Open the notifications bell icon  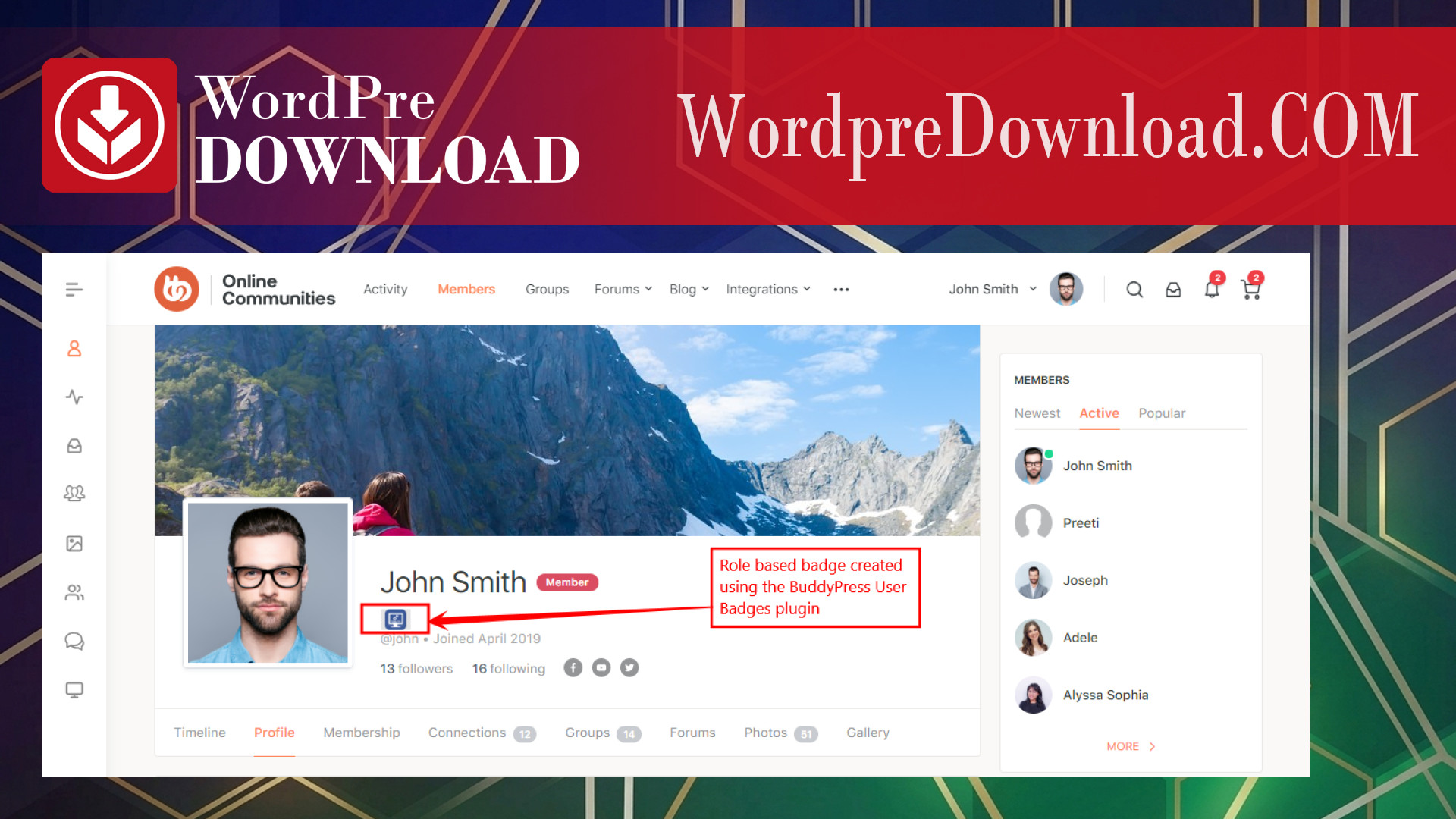[1212, 289]
